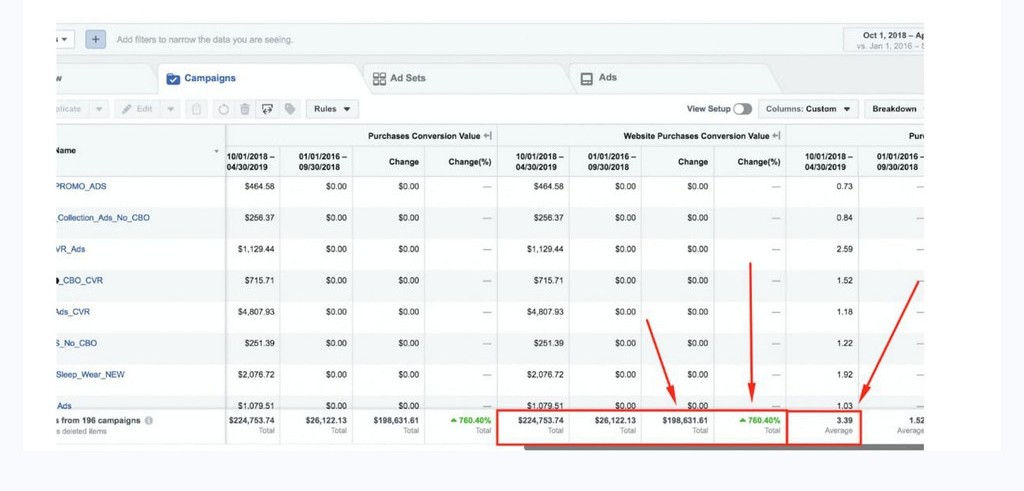Screen dimensions: 1024x491
Task: Open the Ads_CVR campaign link
Action: 73,311
